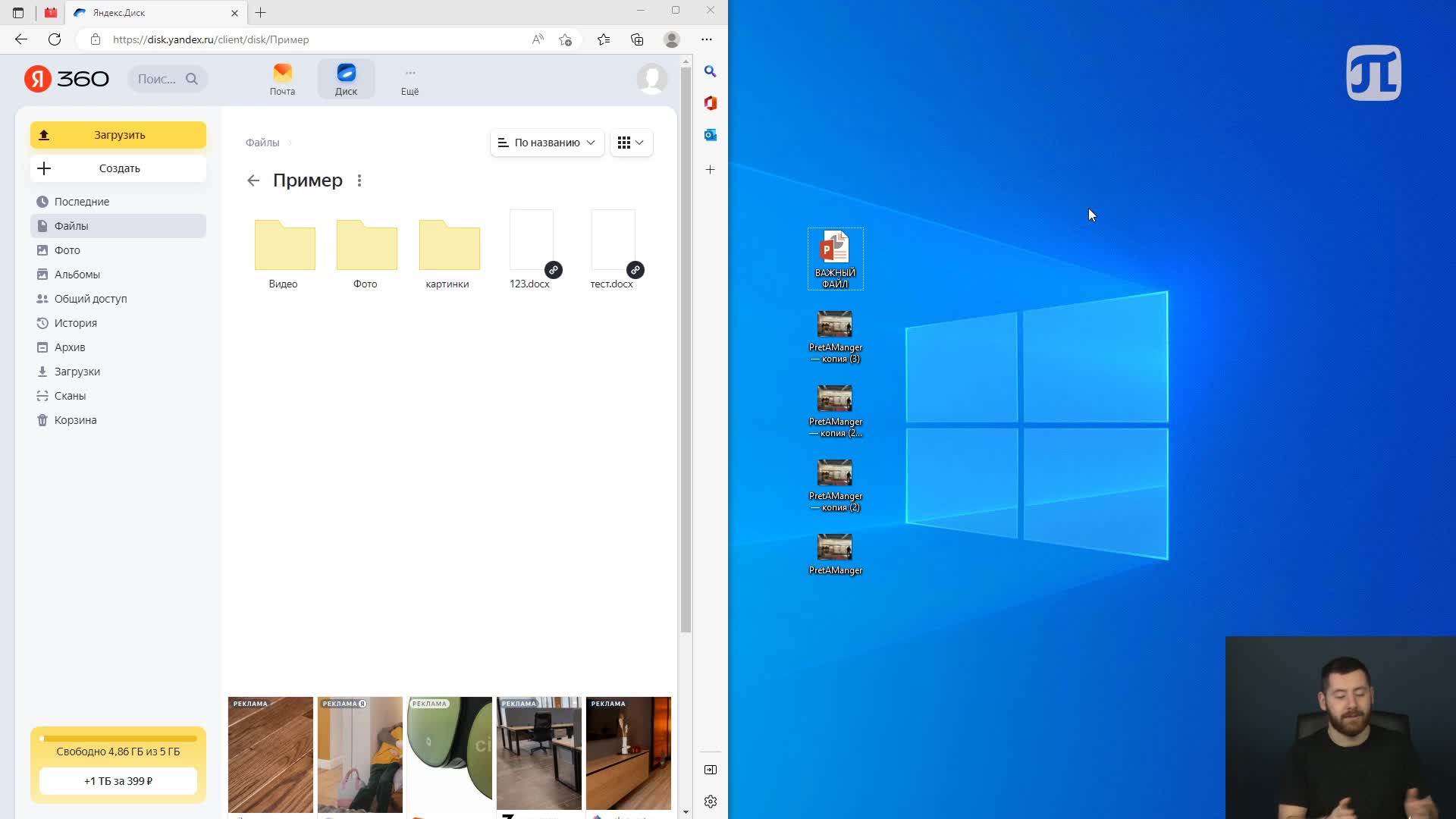This screenshot has width=1456, height=819.
Task: Click the Файлы breadcrumb link
Action: point(262,143)
